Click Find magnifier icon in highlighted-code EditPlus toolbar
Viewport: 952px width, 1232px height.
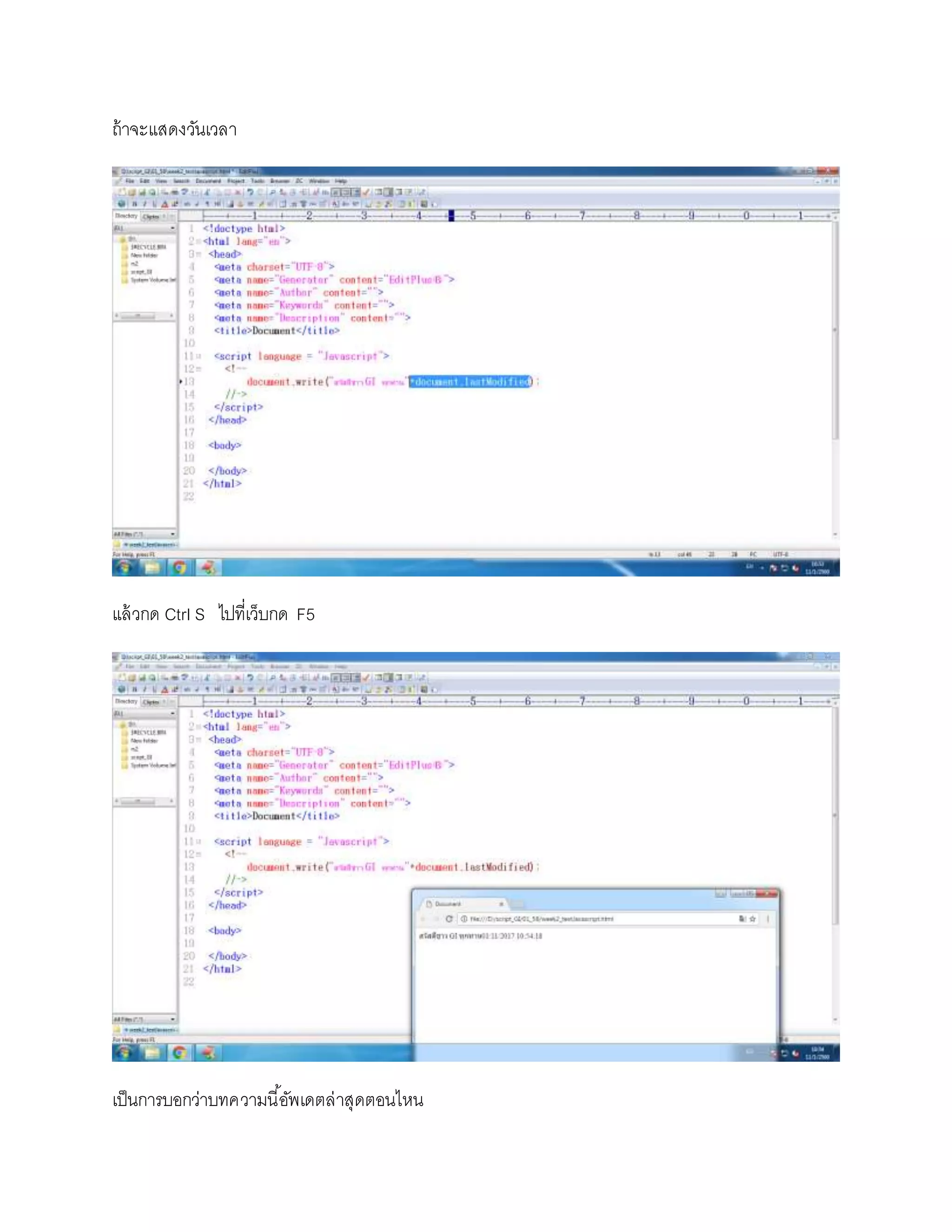point(272,192)
